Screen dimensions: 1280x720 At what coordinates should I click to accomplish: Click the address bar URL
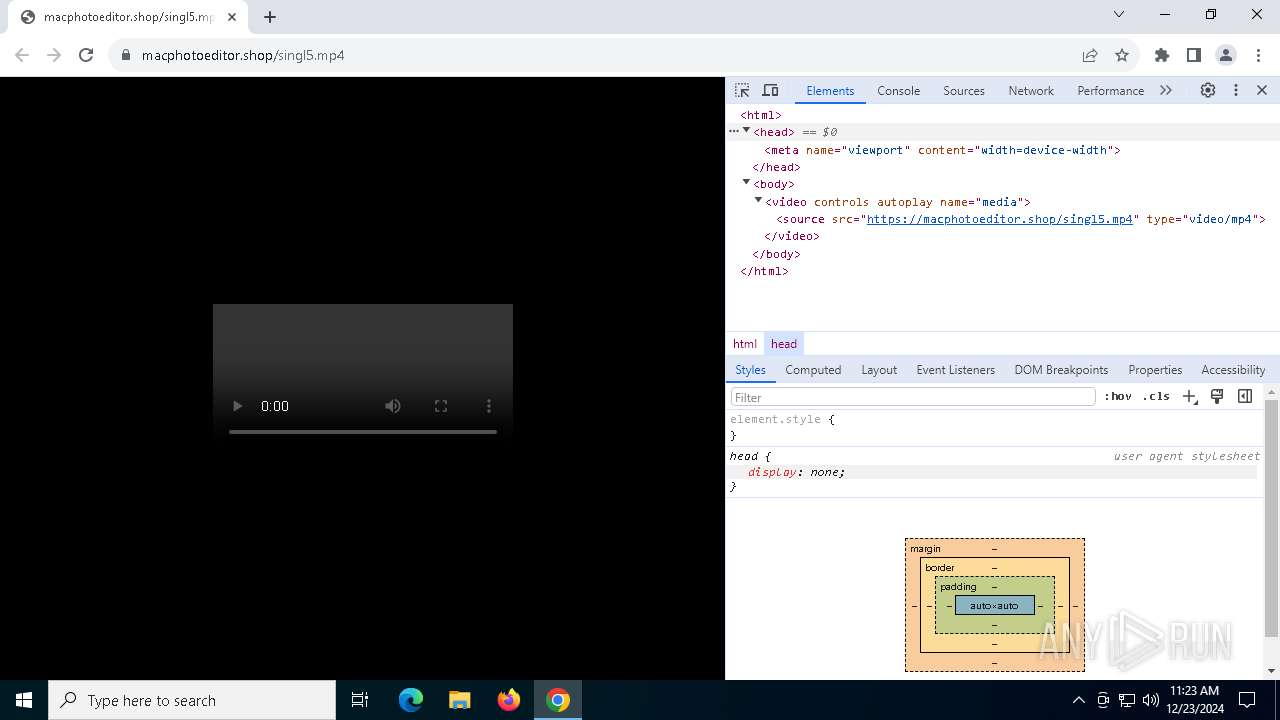tap(243, 55)
